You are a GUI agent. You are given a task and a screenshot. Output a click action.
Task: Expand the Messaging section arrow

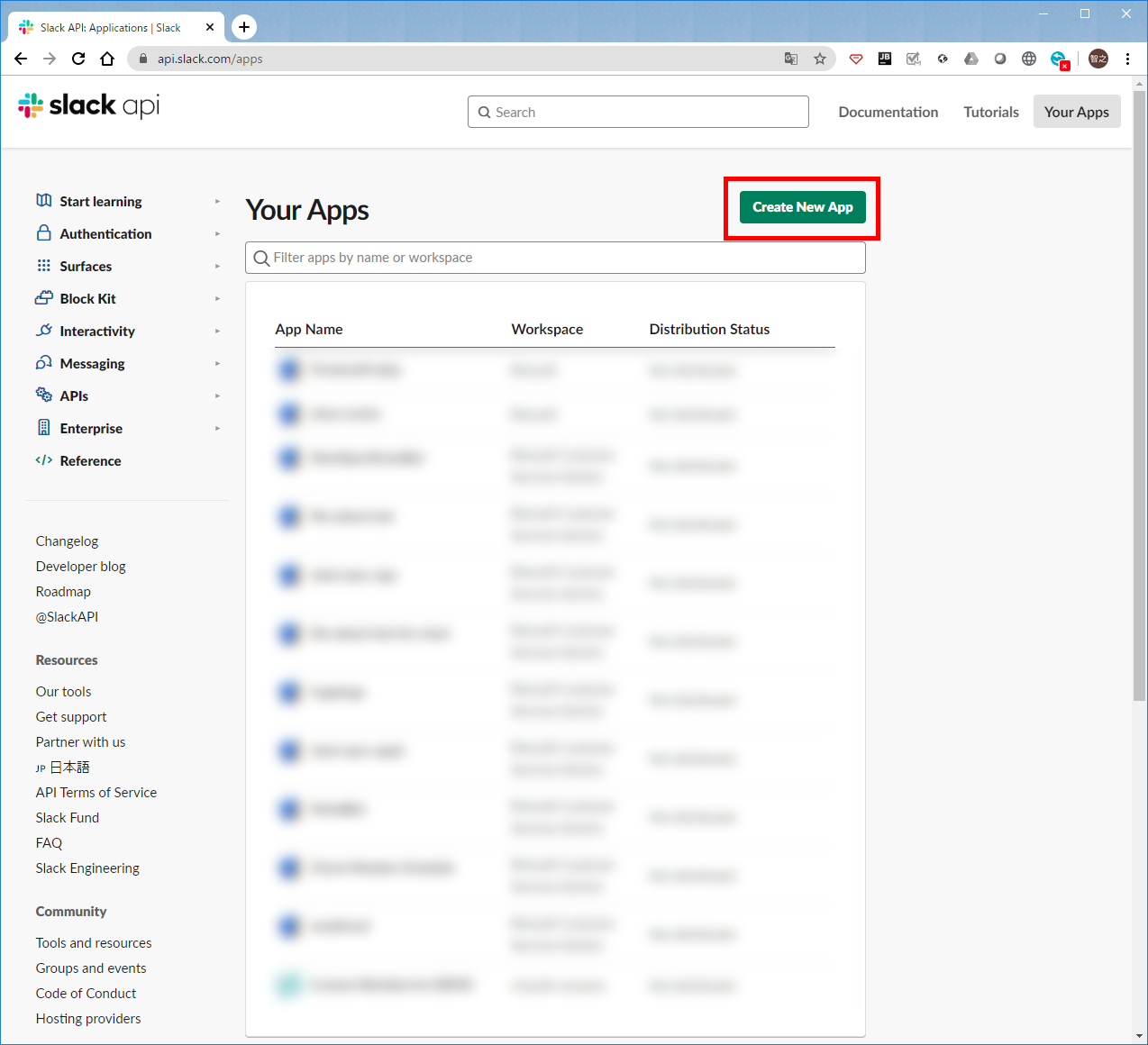(x=217, y=364)
